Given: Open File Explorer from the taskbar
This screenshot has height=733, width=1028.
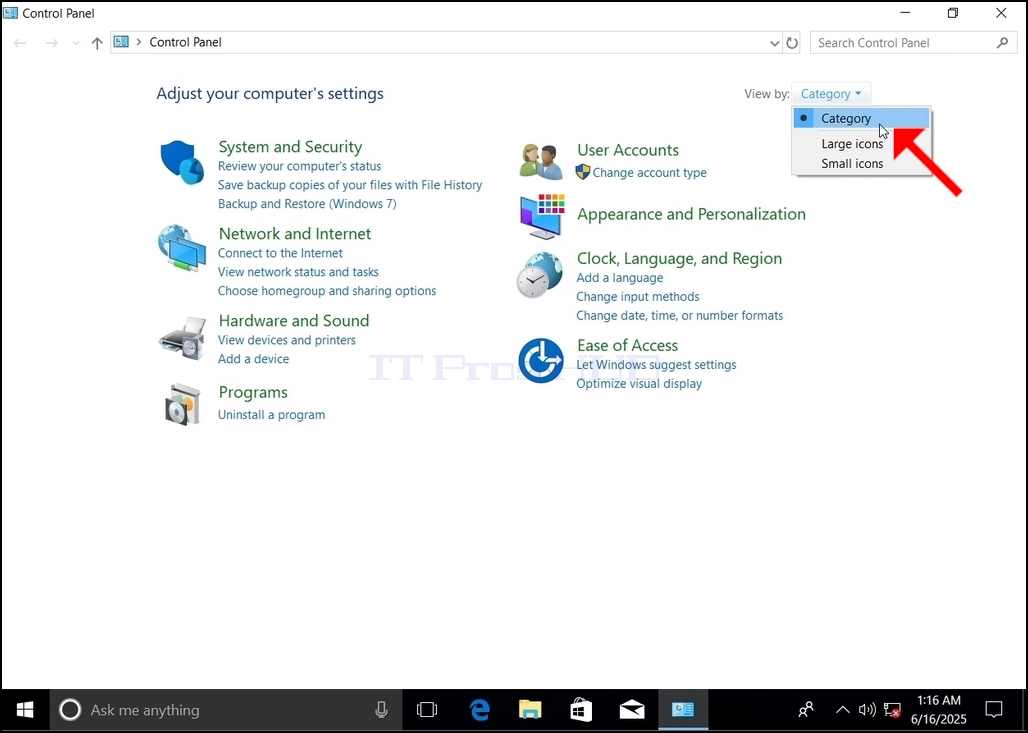Looking at the screenshot, I should [530, 710].
